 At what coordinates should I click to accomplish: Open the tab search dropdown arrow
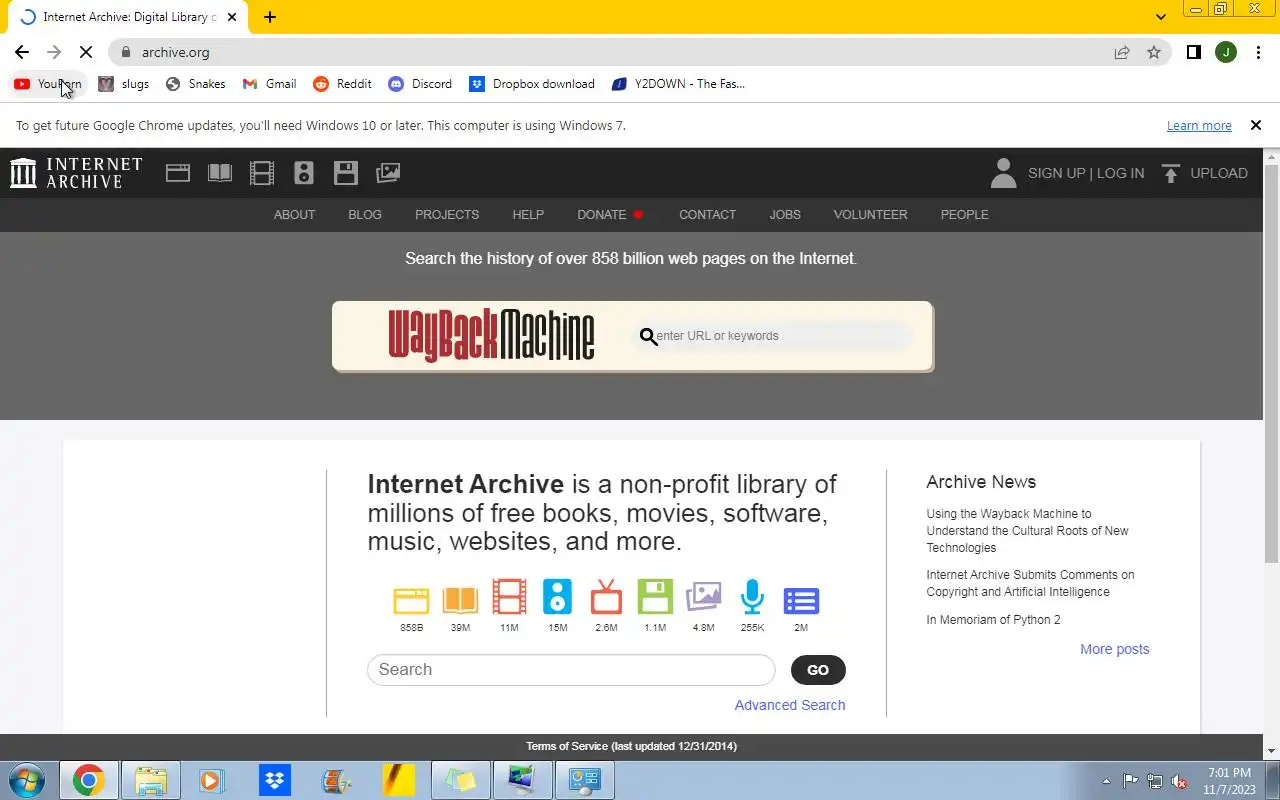tap(1160, 17)
